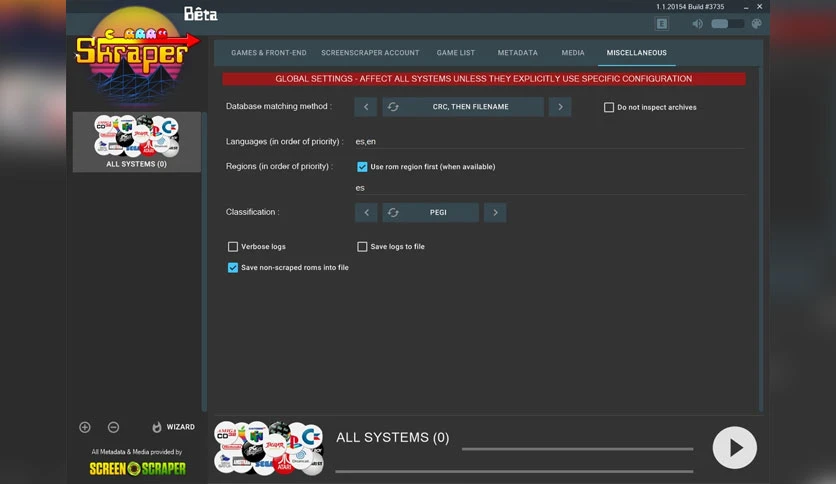Launch the Wizard
836x484 pixels.
(173, 427)
